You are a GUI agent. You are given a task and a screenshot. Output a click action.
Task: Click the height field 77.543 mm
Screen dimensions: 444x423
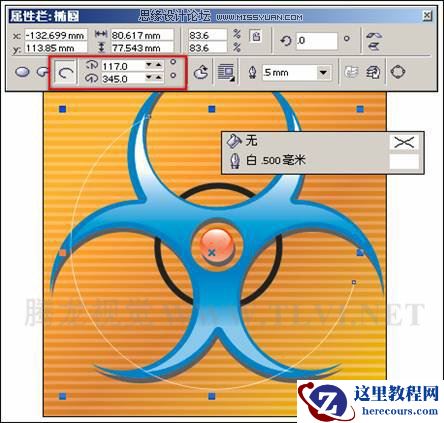[142, 48]
